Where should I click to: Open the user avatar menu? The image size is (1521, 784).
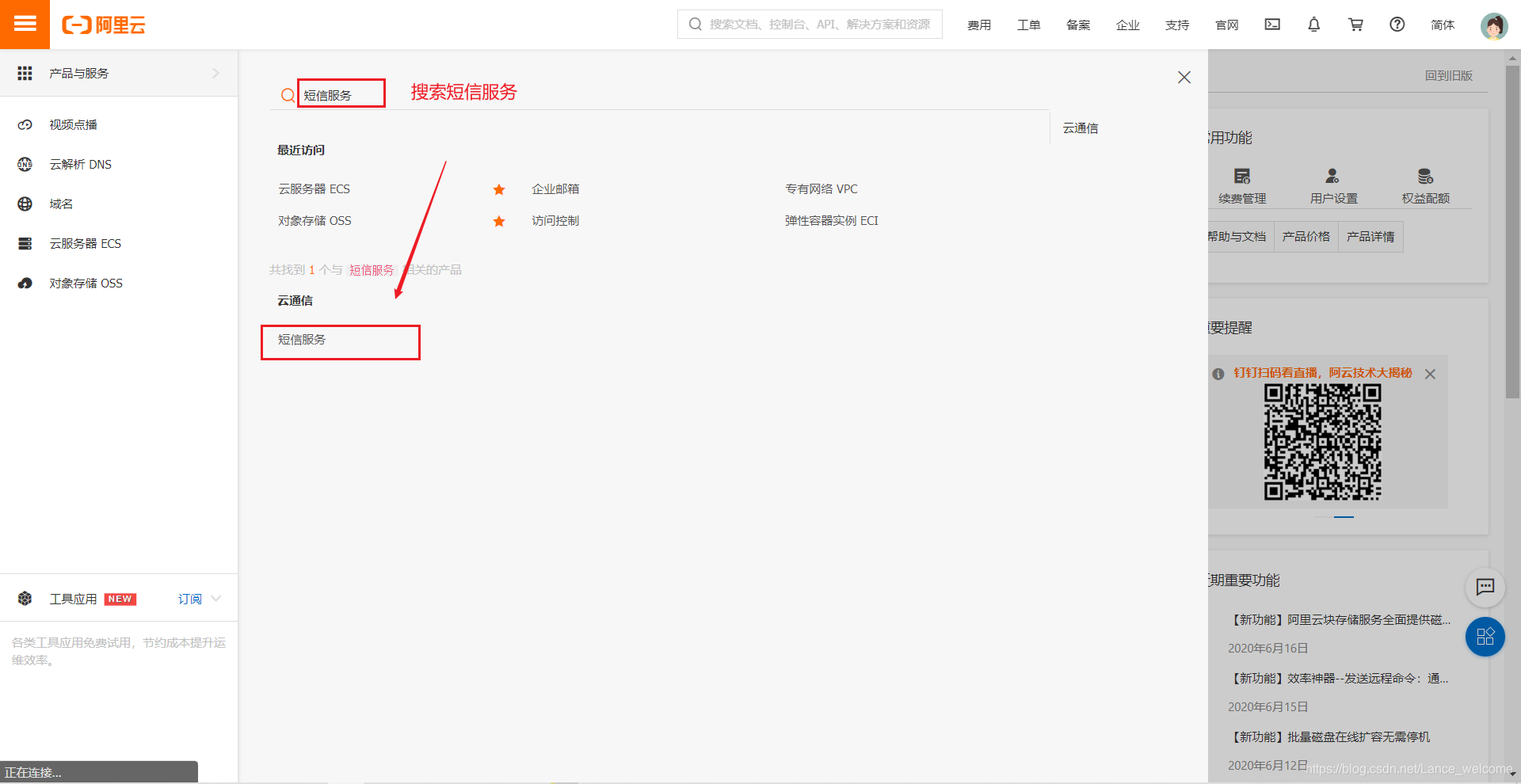pyautogui.click(x=1494, y=26)
